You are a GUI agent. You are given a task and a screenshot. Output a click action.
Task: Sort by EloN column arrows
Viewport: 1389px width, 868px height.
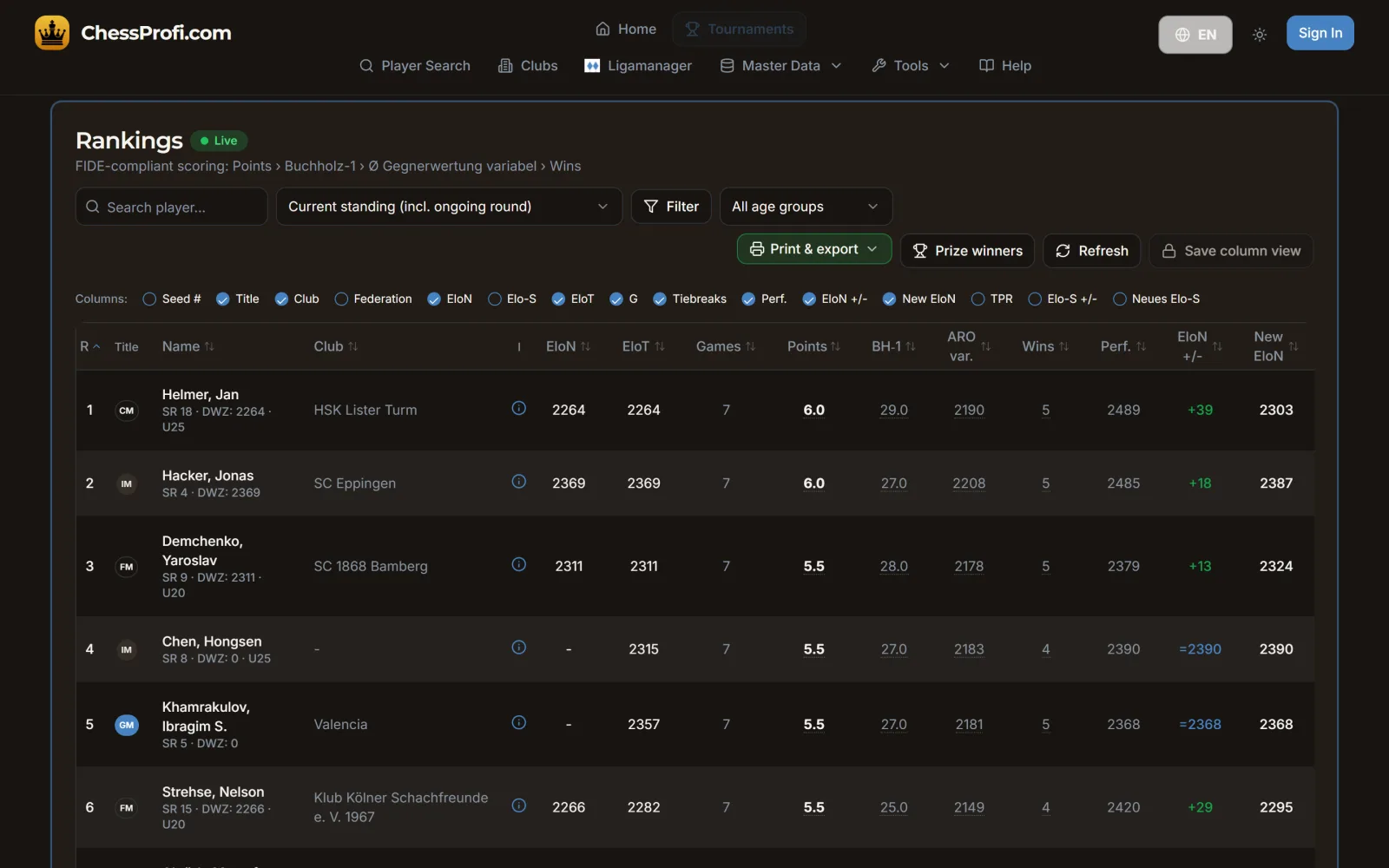pyautogui.click(x=586, y=346)
